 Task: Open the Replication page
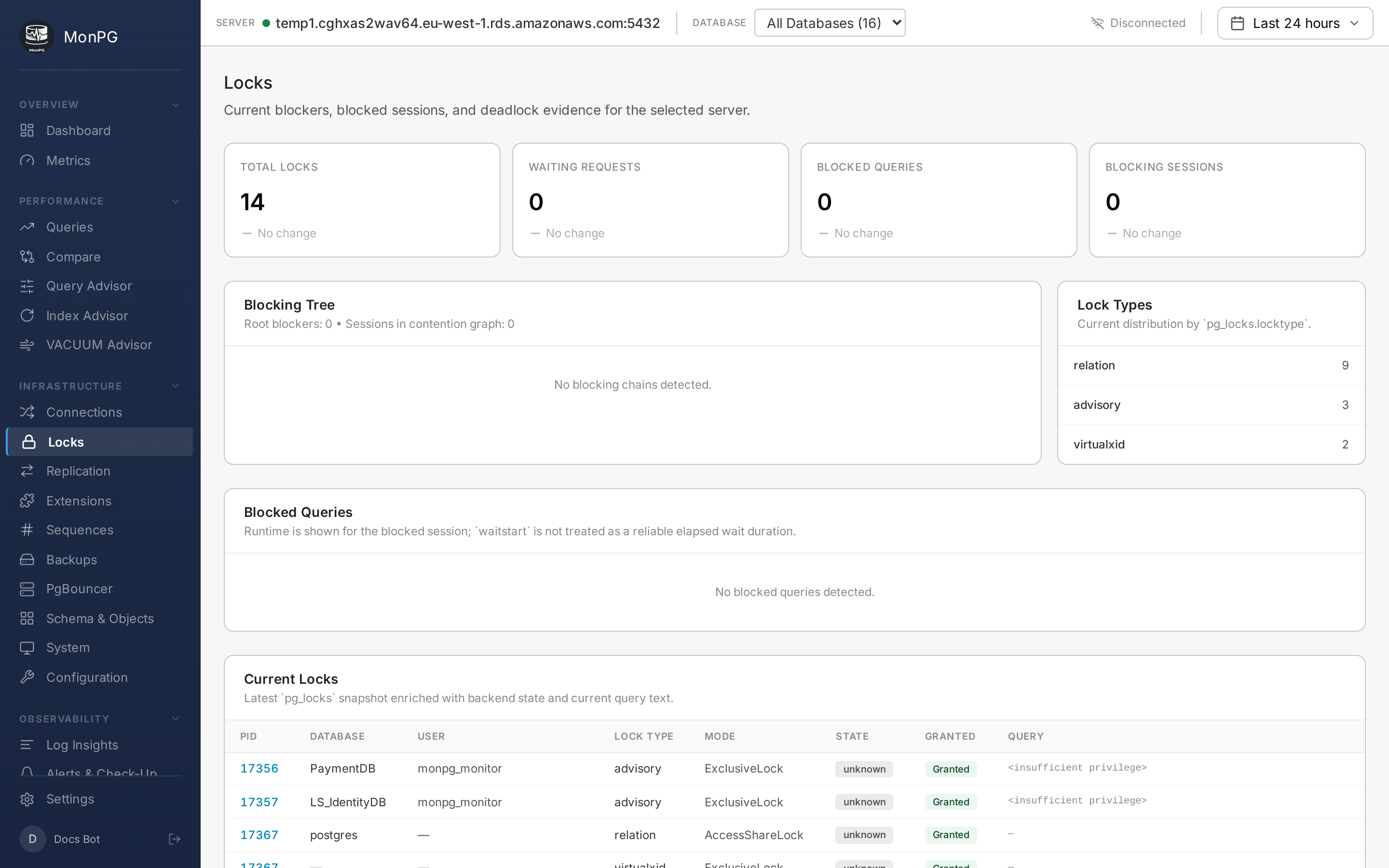(x=100, y=471)
